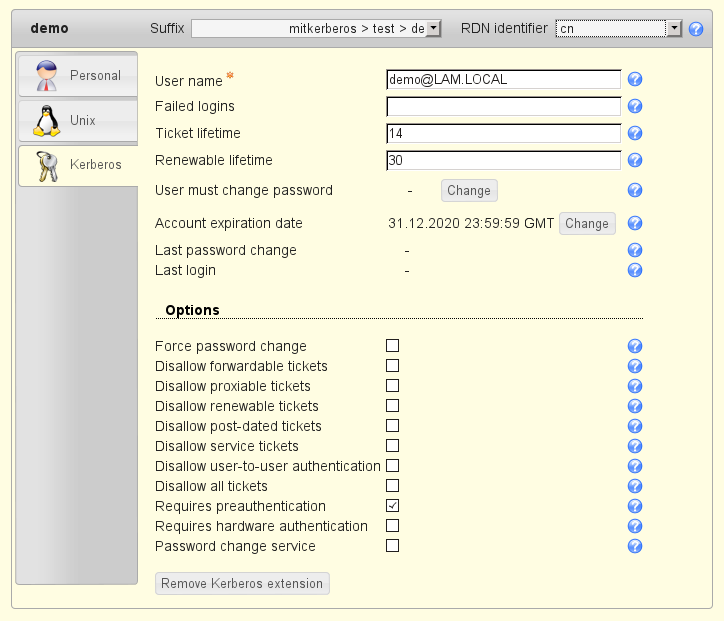Select the Kerberos tab
Viewport: 724px width, 621px height.
point(78,164)
